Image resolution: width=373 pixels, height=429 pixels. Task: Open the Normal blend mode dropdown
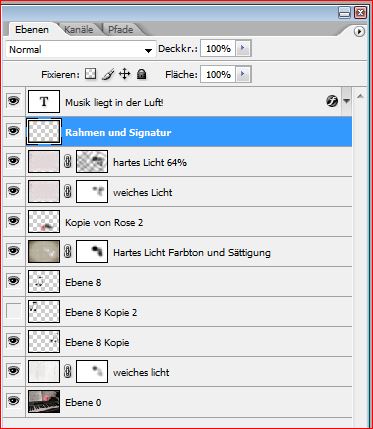(81, 50)
